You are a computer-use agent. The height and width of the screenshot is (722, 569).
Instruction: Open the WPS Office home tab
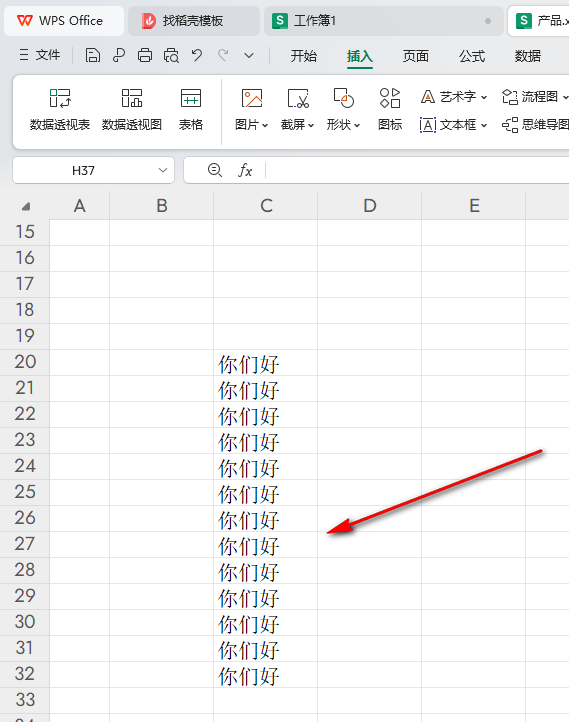(x=64, y=21)
